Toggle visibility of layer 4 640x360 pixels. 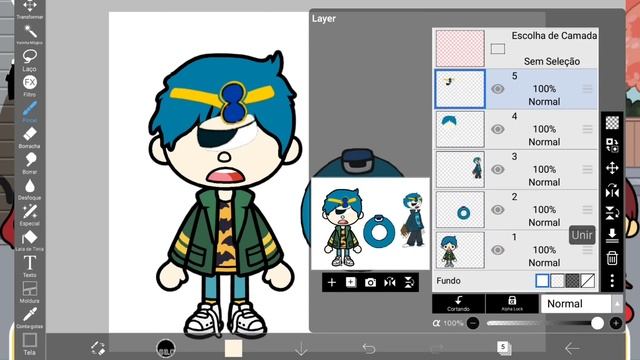coord(498,129)
